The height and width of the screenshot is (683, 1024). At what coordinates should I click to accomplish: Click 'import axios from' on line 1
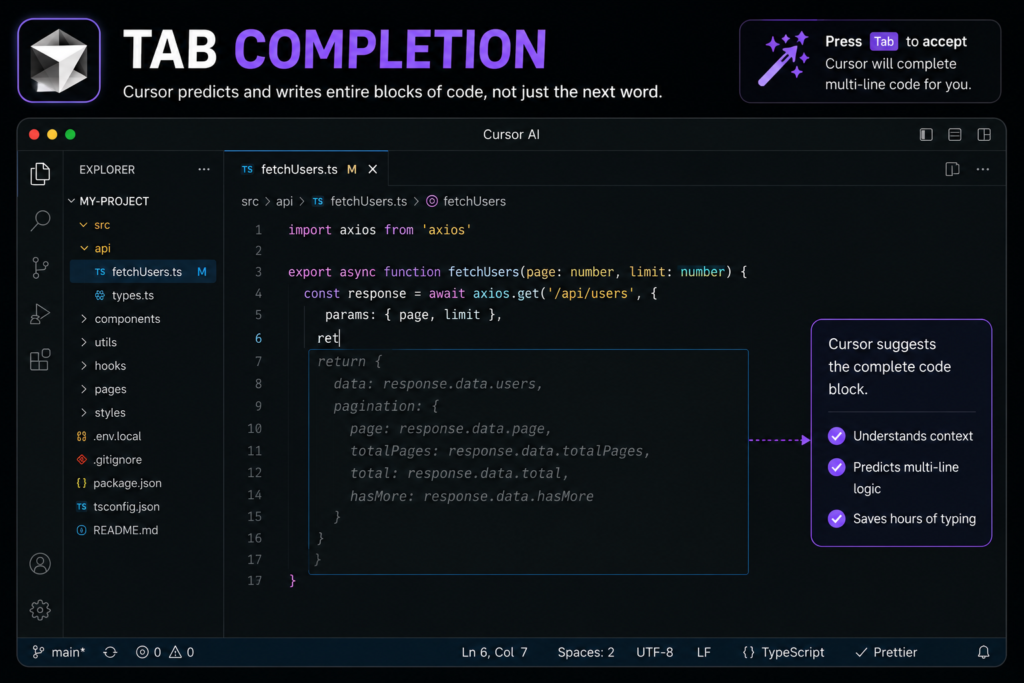pyautogui.click(x=351, y=230)
